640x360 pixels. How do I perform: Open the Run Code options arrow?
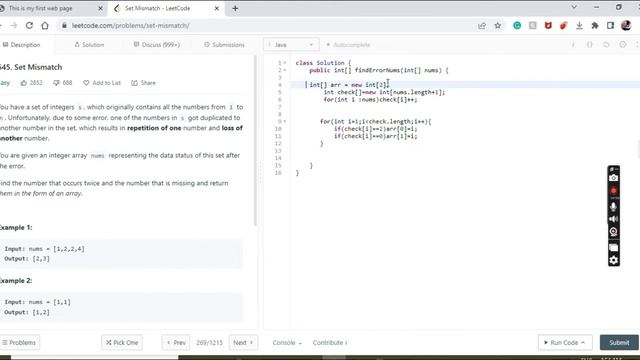click(583, 342)
